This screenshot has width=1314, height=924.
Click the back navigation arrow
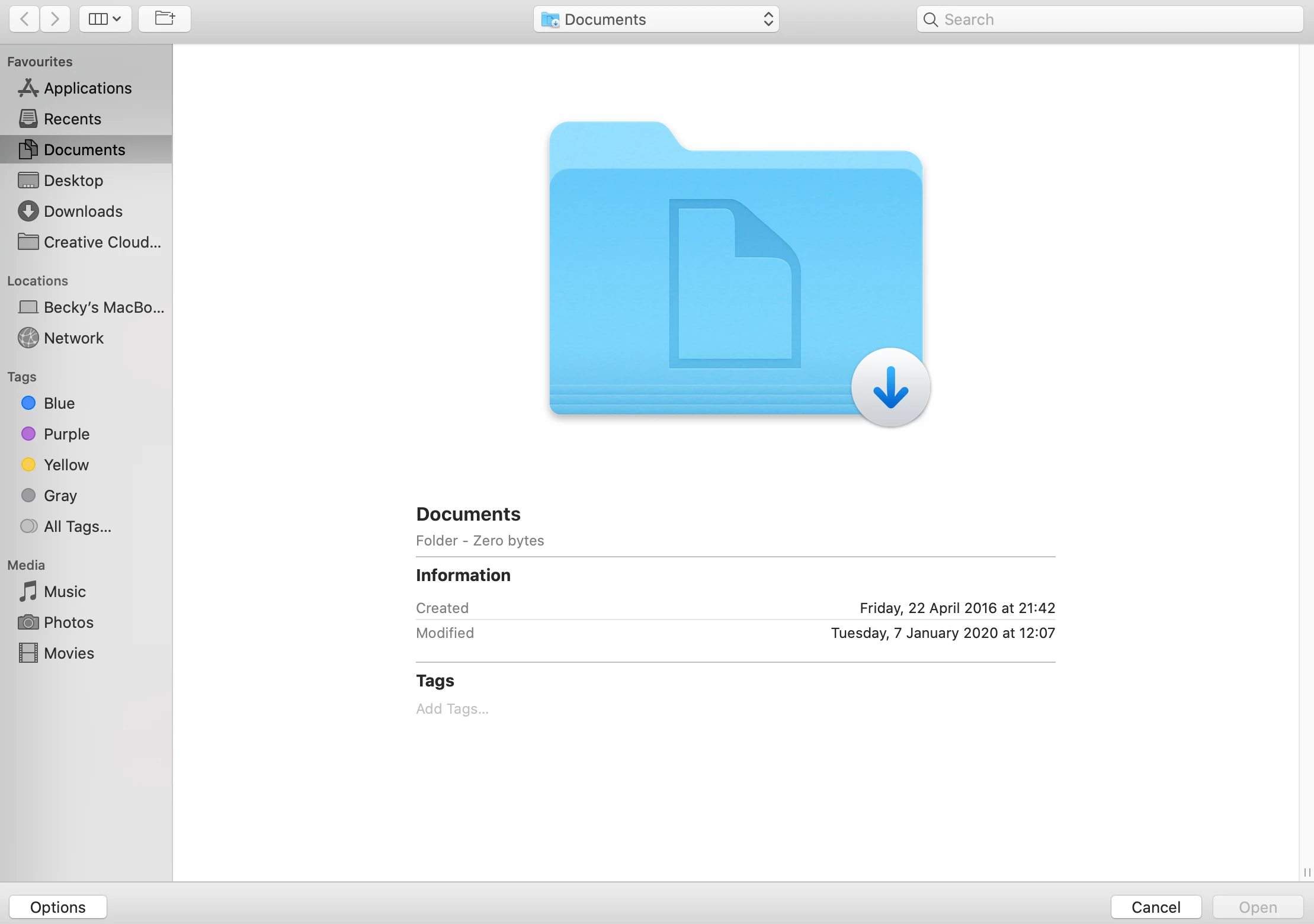point(25,20)
